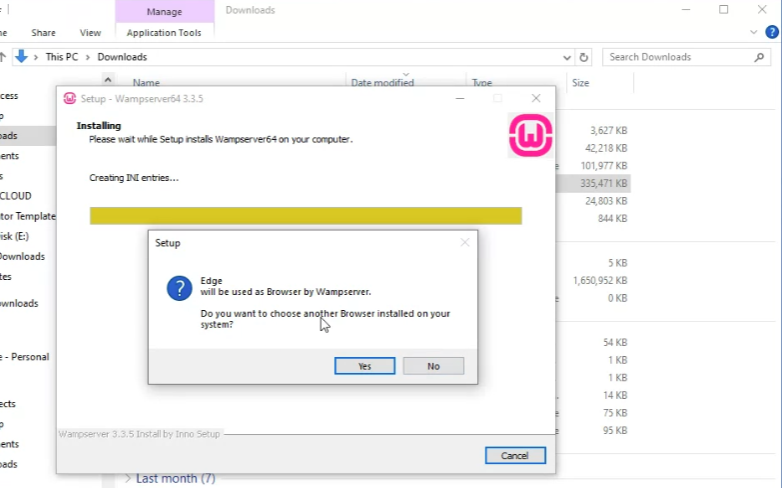Expand the Last month (7) group
Image resolution: width=782 pixels, height=488 pixels.
128,479
